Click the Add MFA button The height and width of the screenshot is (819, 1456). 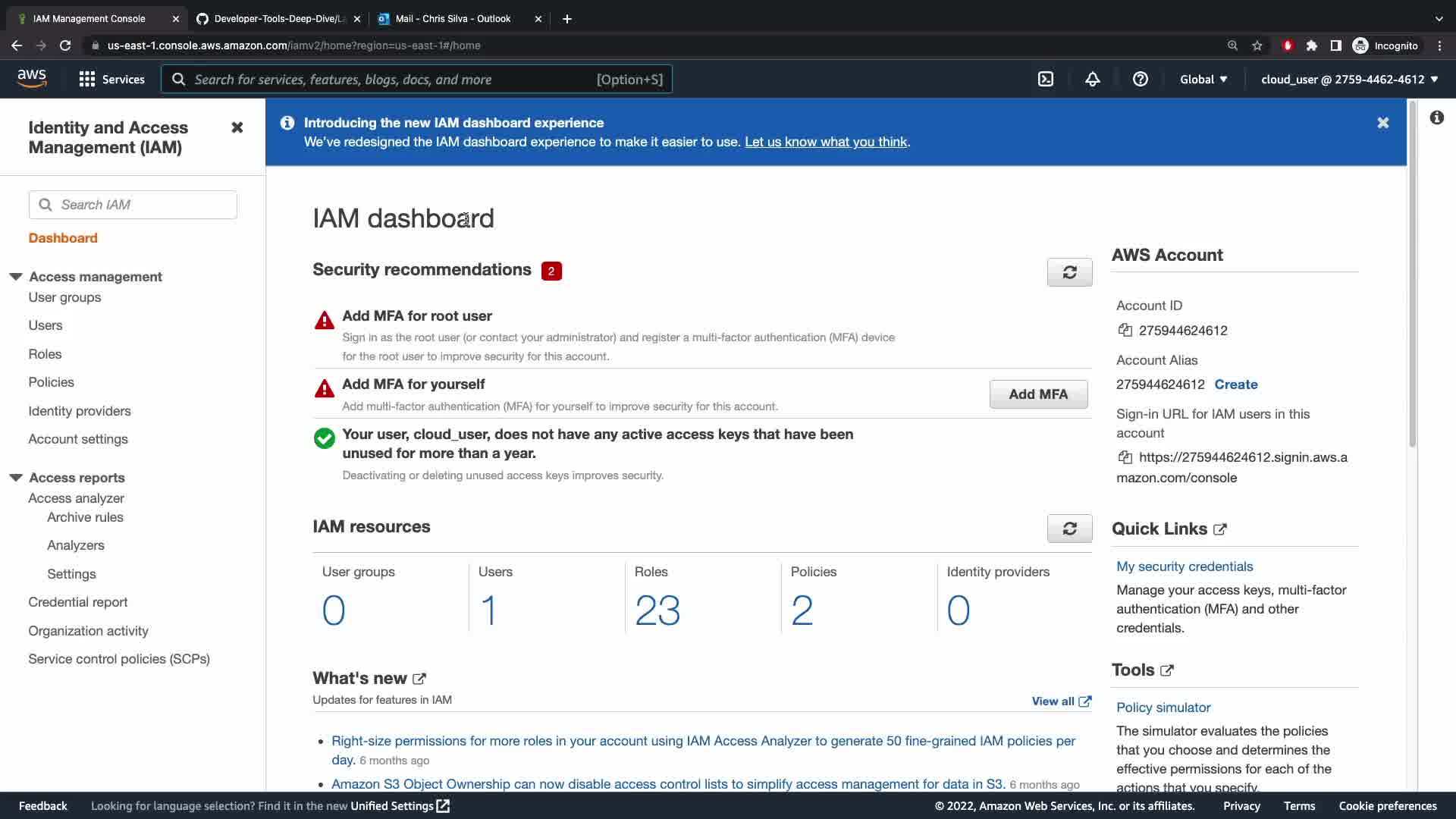(x=1038, y=394)
